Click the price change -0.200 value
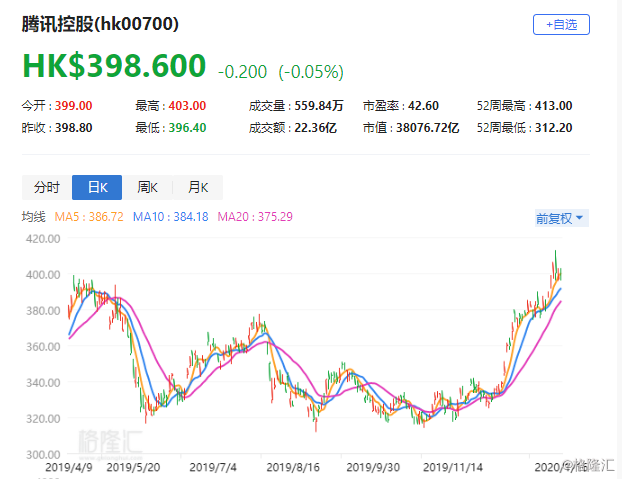This screenshot has width=622, height=479. pos(242,72)
